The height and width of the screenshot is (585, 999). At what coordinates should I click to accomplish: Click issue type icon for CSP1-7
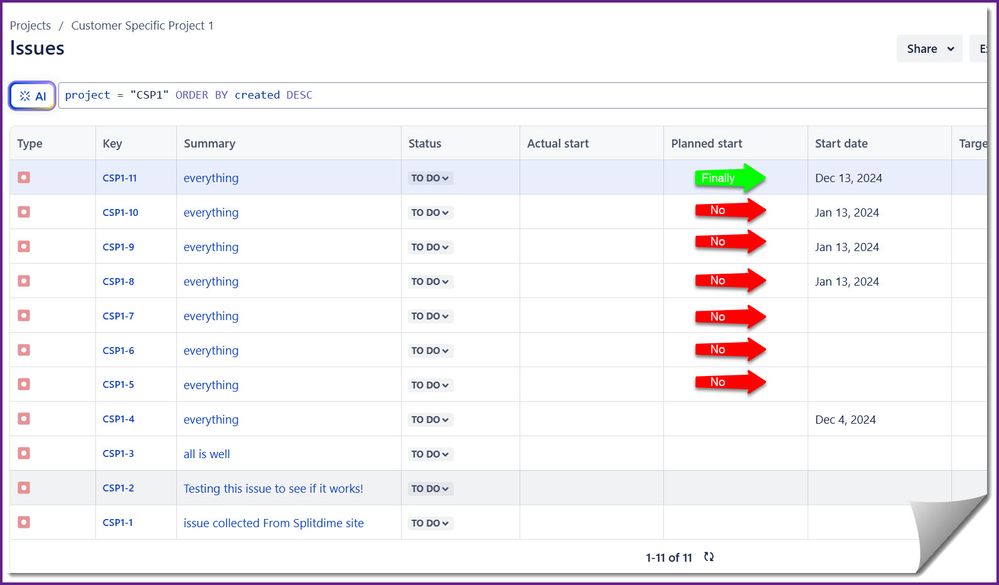click(x=24, y=315)
